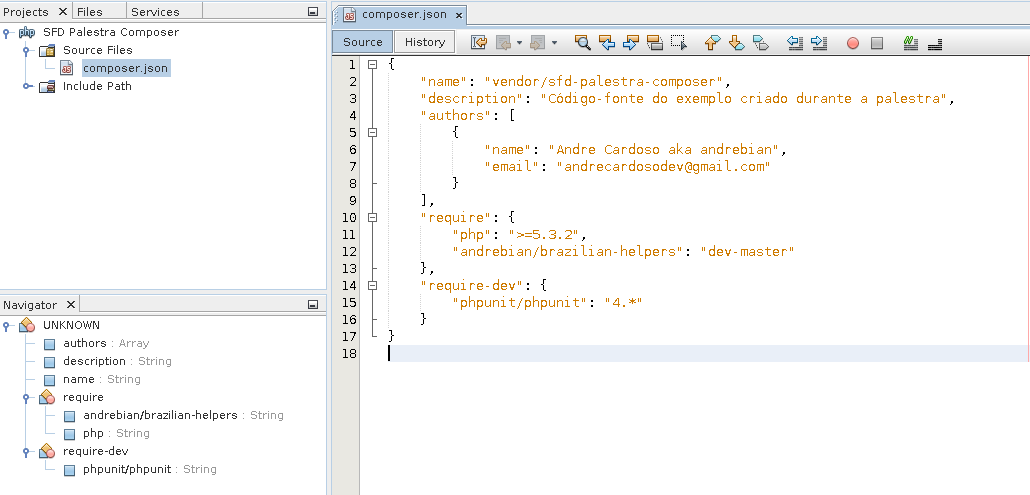The width and height of the screenshot is (1030, 495).
Task: Click the ">=5.3.2" php version string
Action: point(545,234)
